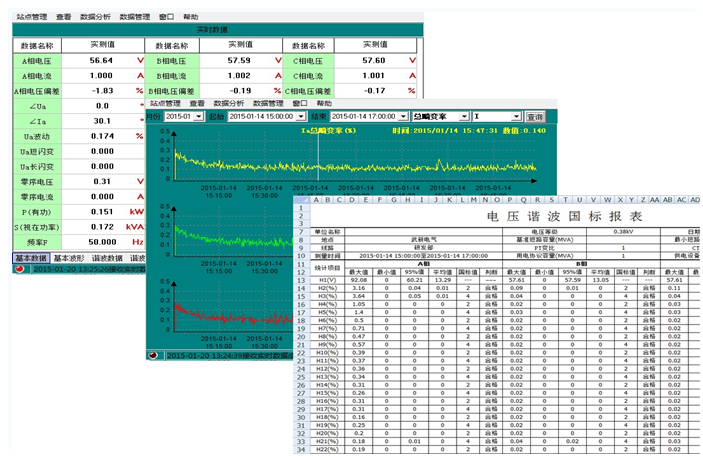
Task: Open 数据分析 menu in top menu bar
Action: tap(94, 17)
